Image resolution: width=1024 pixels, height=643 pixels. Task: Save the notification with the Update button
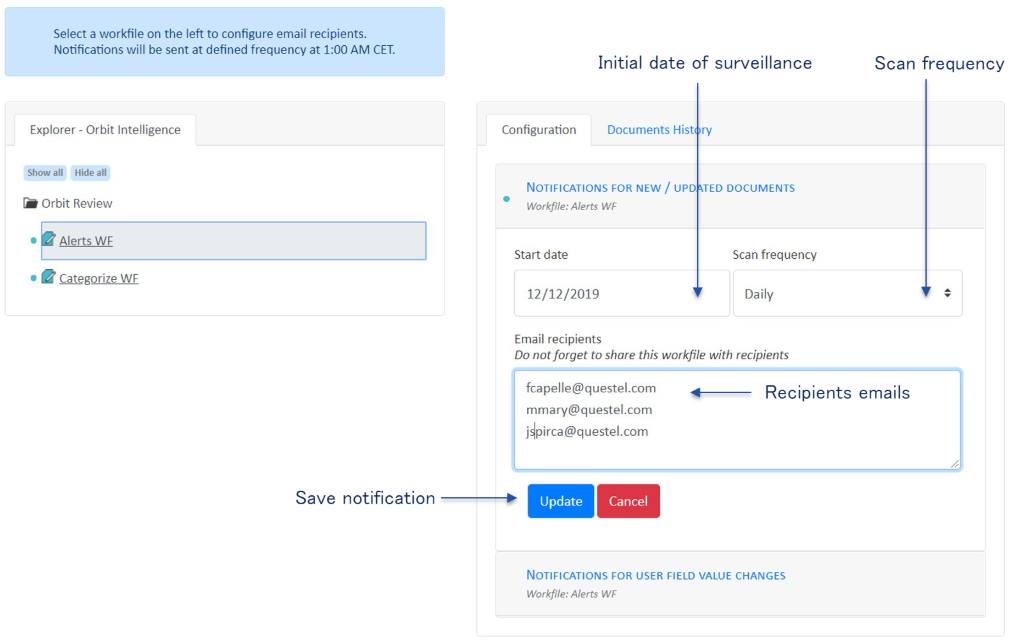[560, 501]
